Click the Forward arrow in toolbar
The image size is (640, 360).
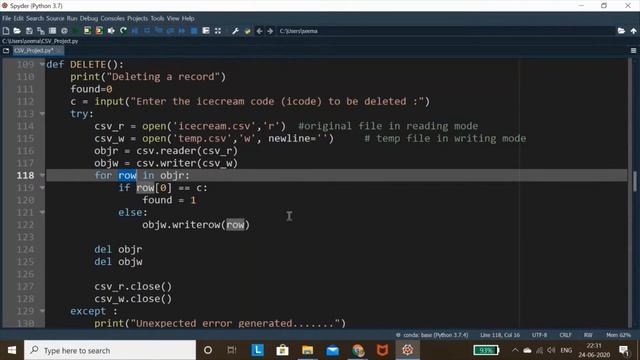(270, 31)
